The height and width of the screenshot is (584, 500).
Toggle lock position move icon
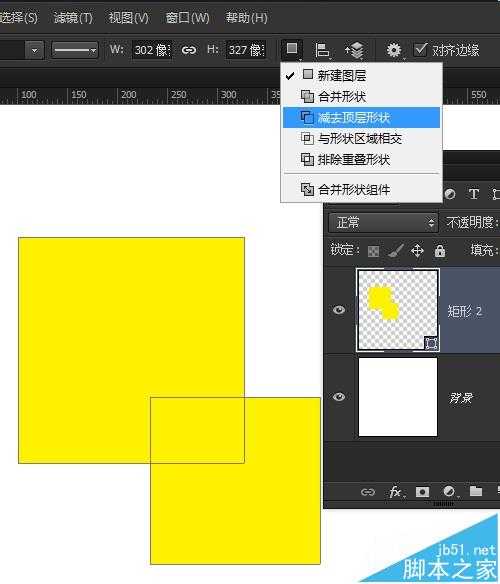(417, 251)
